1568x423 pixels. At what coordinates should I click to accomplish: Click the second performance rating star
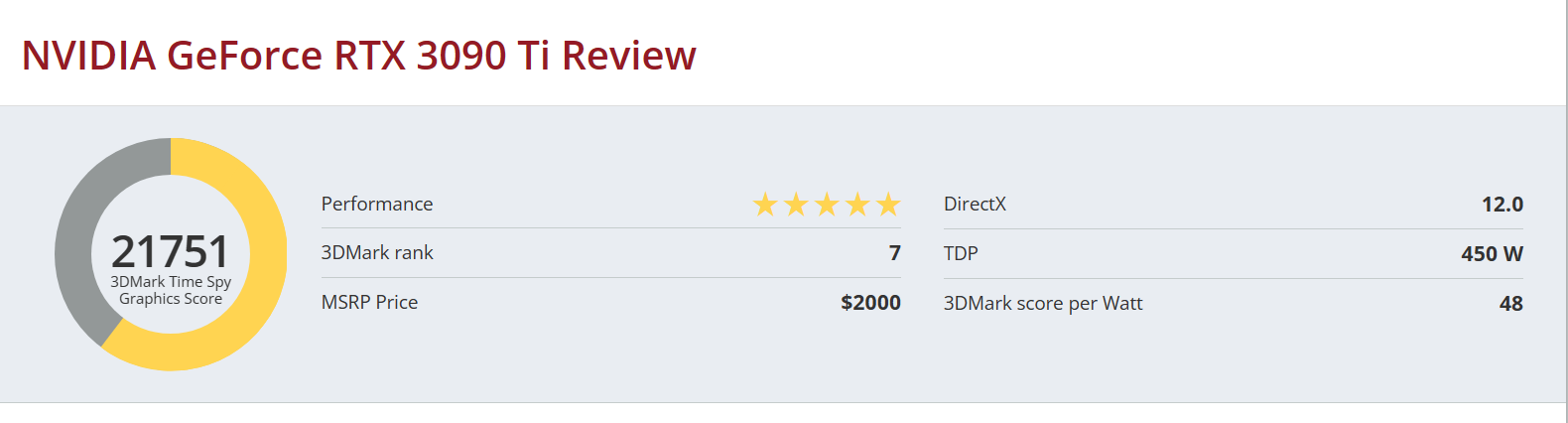(796, 205)
